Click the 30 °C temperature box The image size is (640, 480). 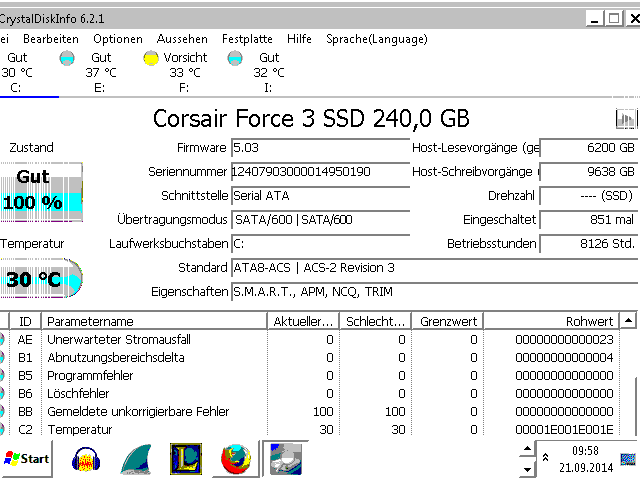tap(41, 278)
